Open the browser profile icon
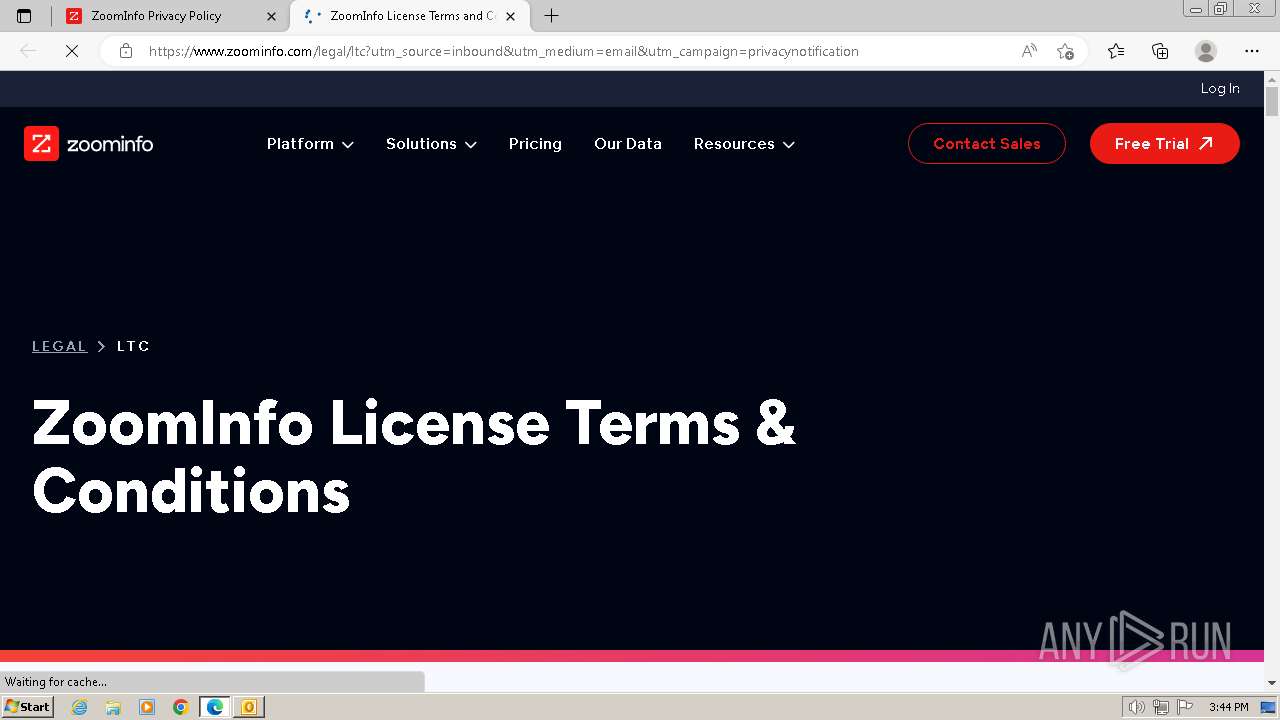 pyautogui.click(x=1206, y=51)
